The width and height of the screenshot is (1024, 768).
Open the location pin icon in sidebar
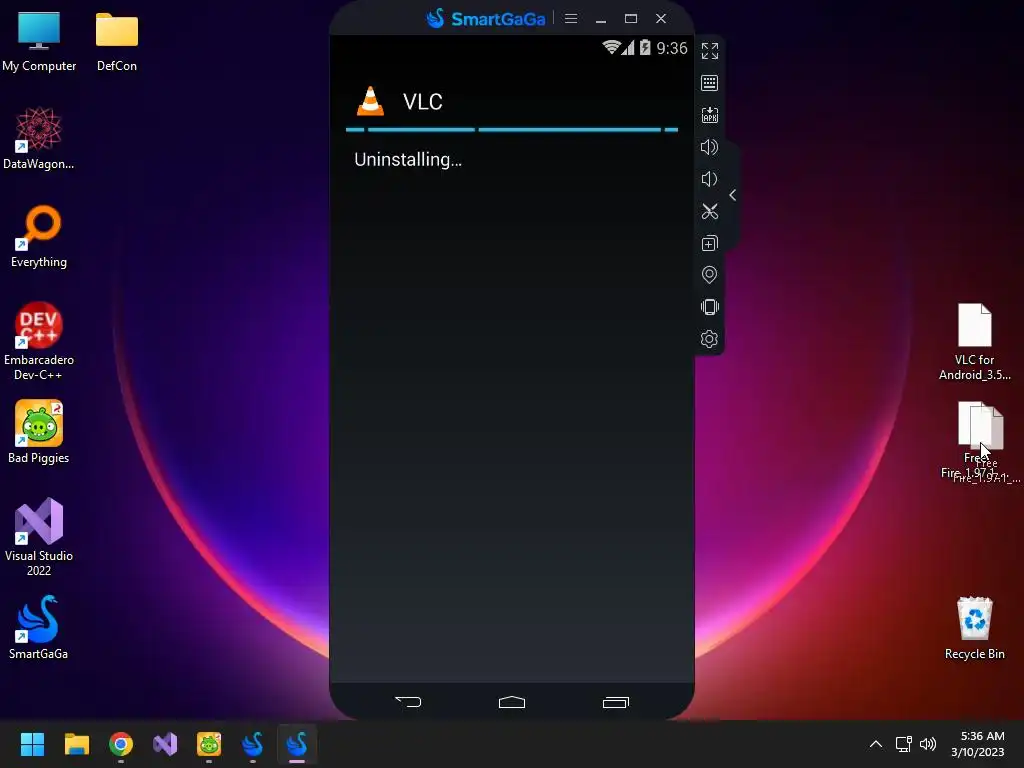(709, 275)
